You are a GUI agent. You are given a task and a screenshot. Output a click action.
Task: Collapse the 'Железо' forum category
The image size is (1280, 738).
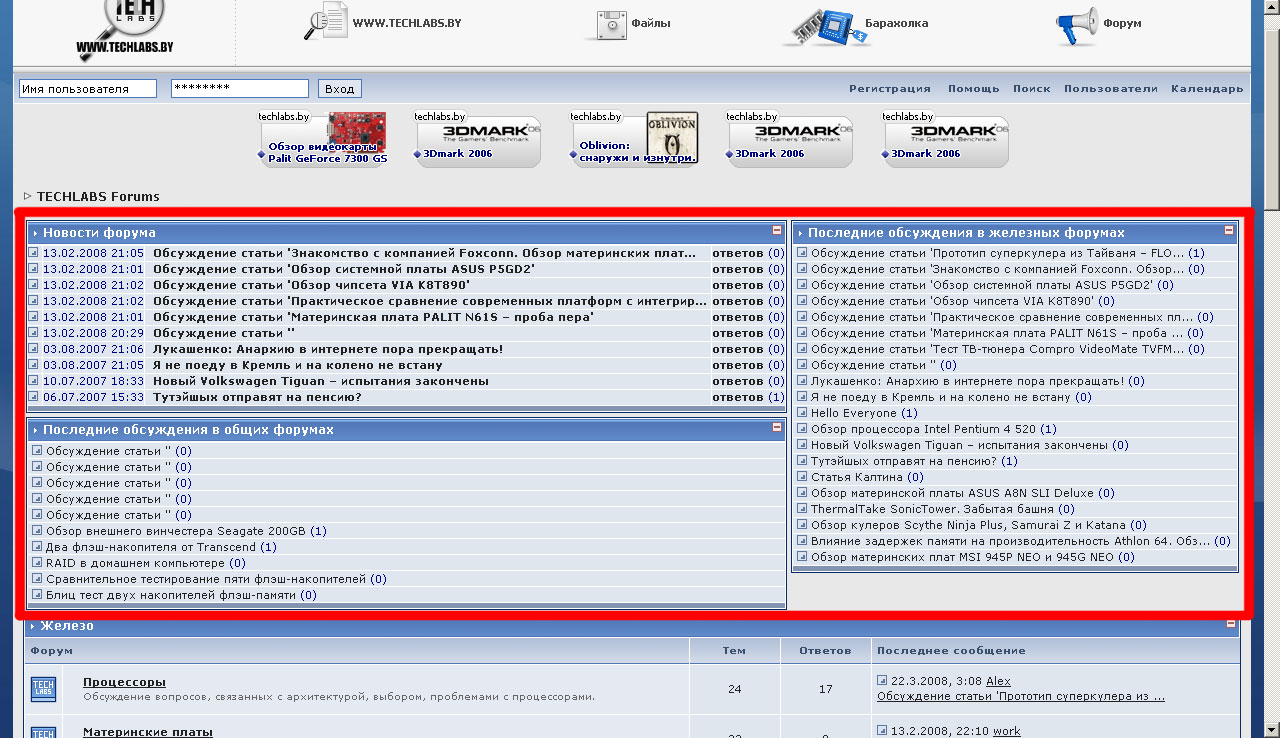pos(1231,624)
